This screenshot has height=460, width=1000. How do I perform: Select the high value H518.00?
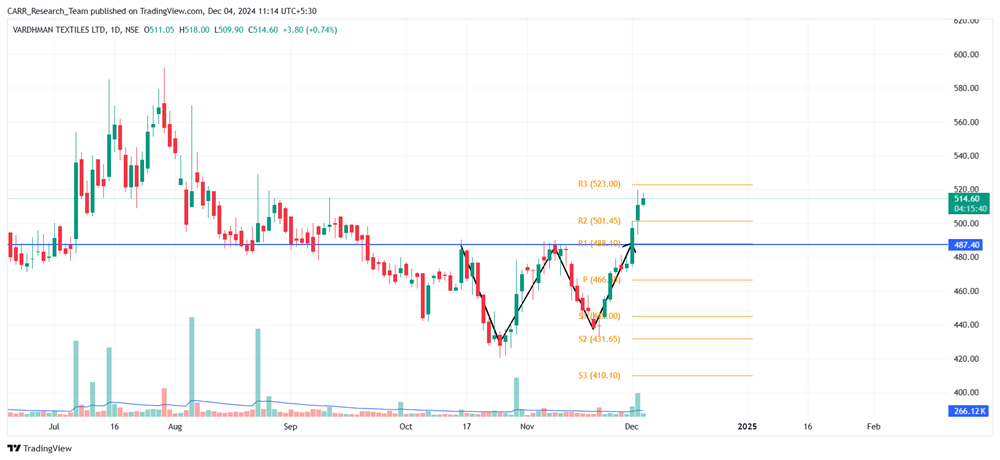196,30
